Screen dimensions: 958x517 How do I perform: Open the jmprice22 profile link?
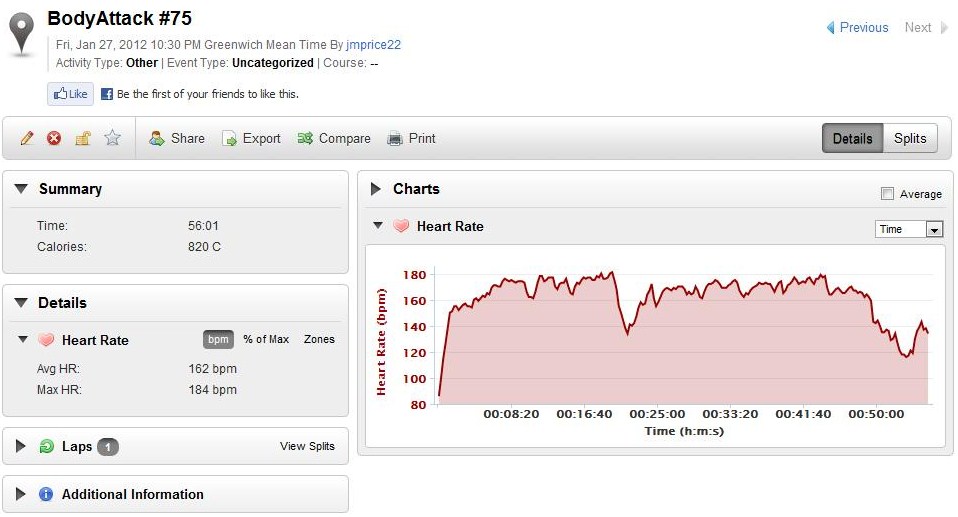[x=373, y=45]
